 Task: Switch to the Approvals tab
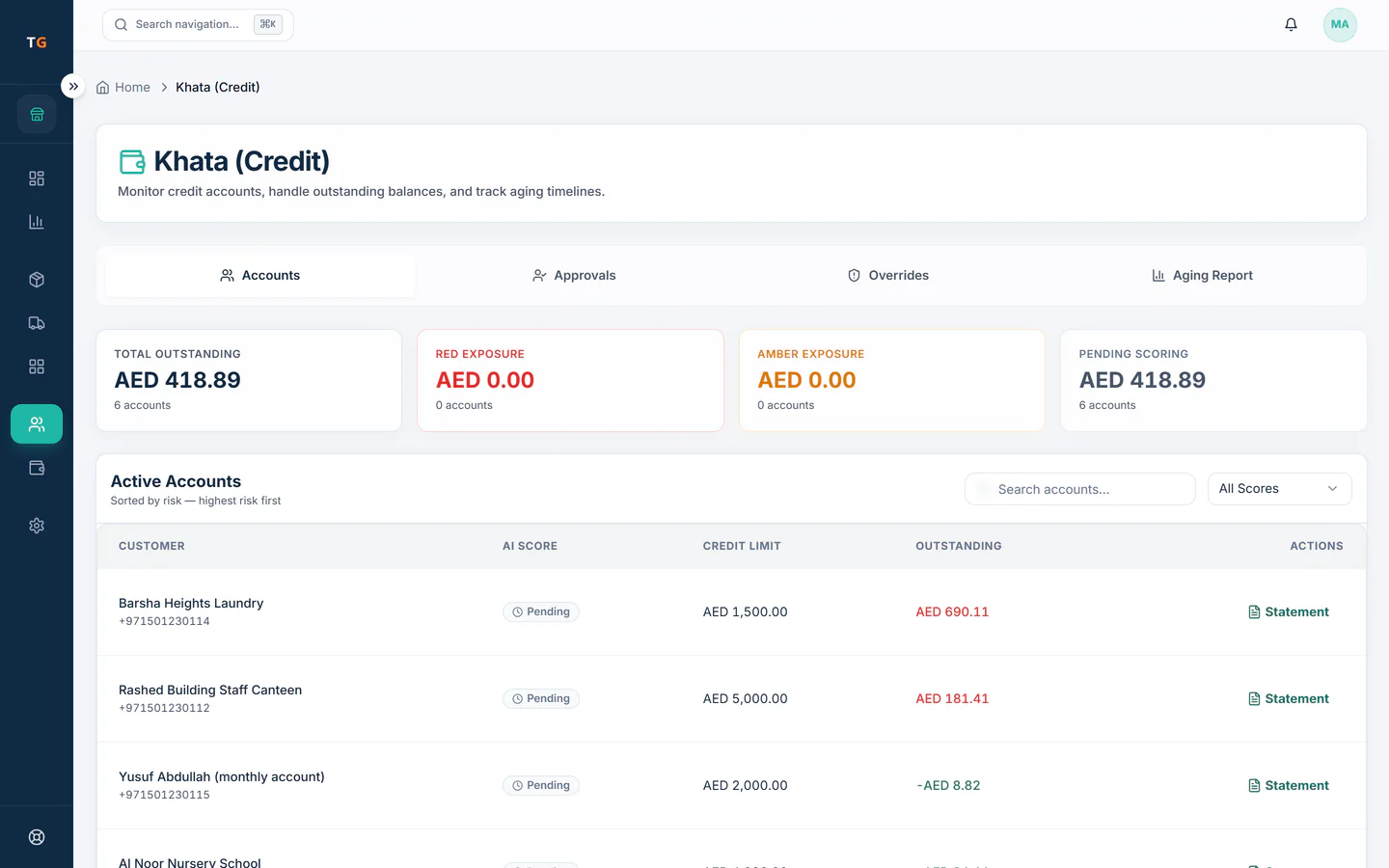pos(574,276)
